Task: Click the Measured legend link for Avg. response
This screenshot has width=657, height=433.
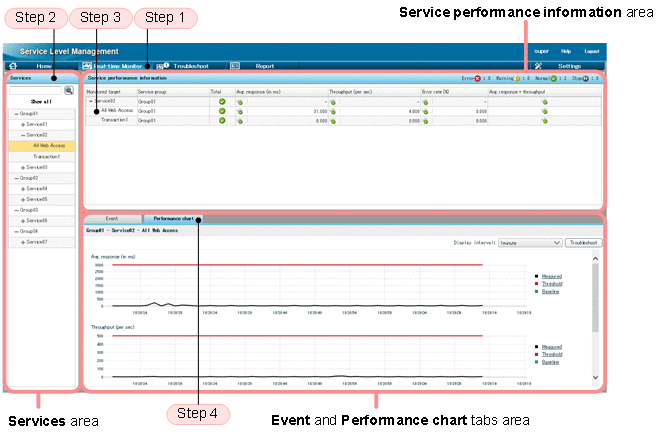Action: point(553,276)
